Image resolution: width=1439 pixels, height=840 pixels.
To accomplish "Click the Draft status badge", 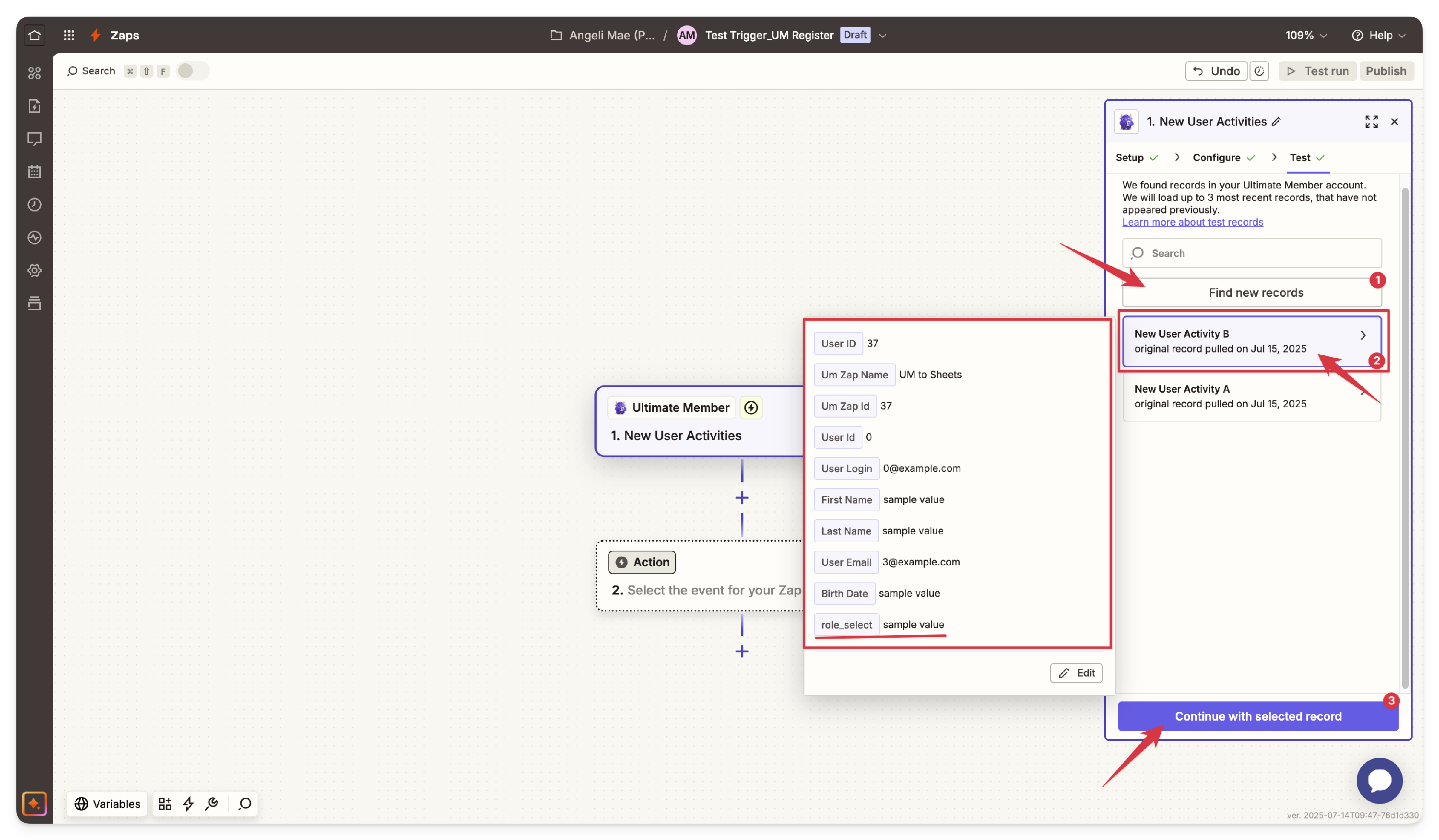I will (855, 35).
